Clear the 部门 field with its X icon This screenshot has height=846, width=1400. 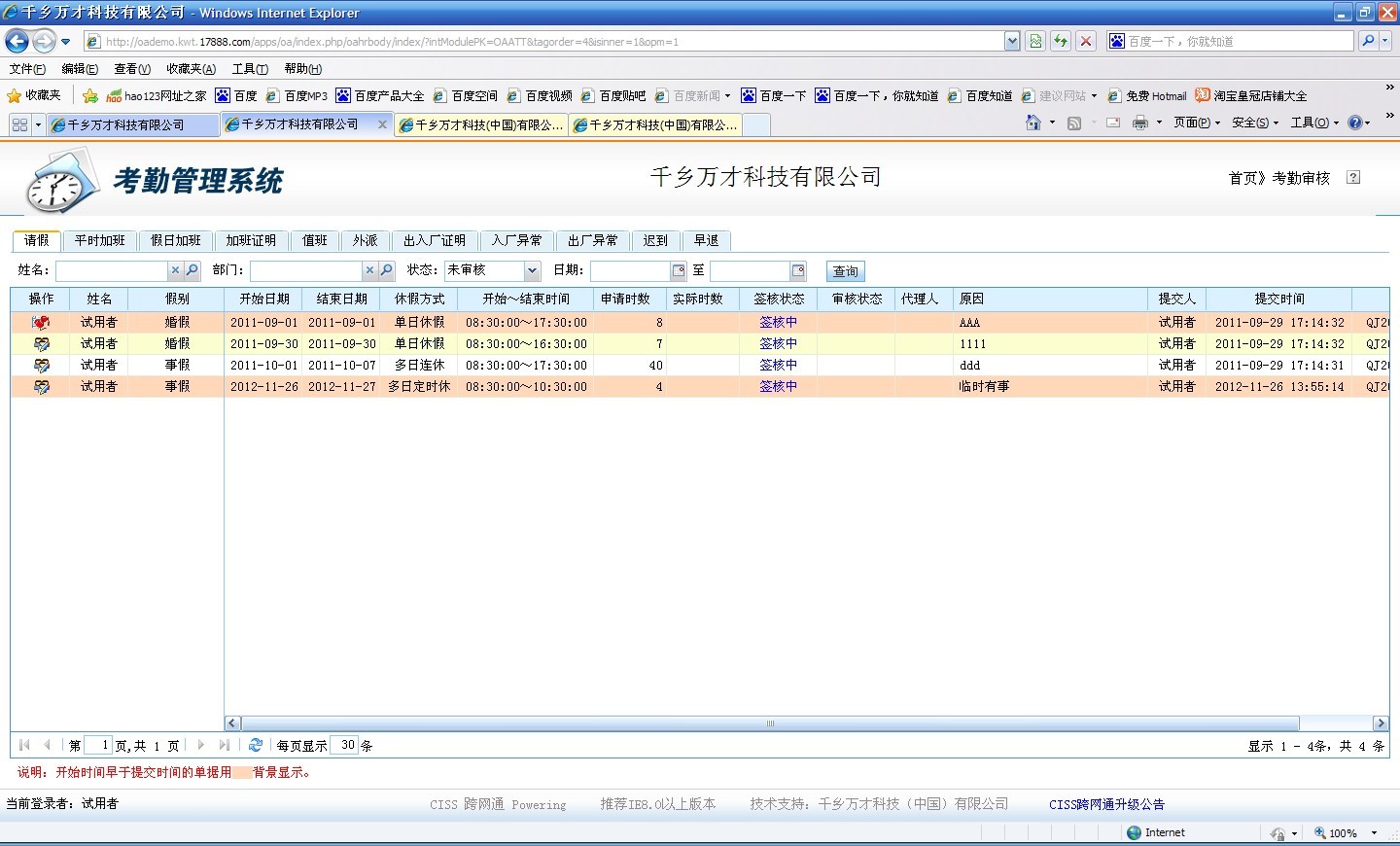(x=369, y=270)
